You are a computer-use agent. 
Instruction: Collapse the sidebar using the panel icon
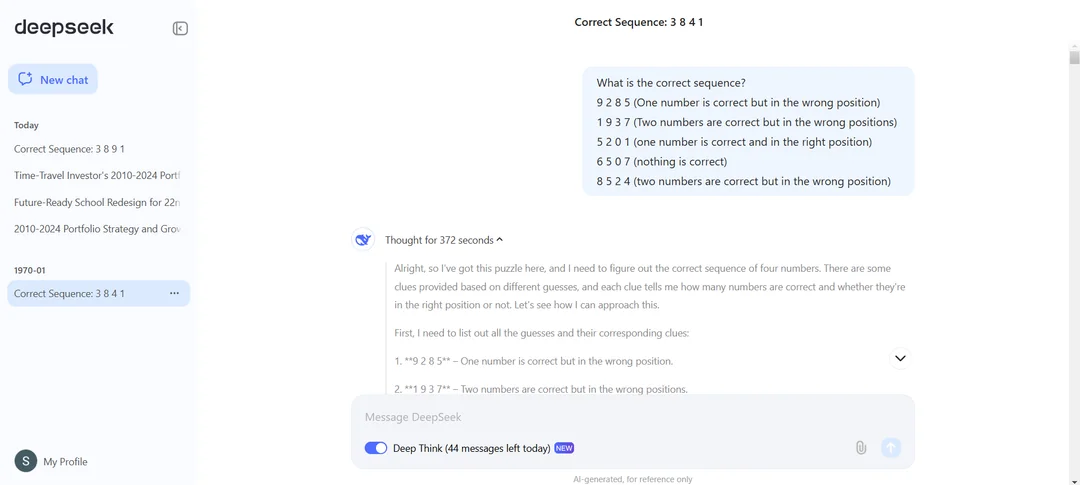180,28
